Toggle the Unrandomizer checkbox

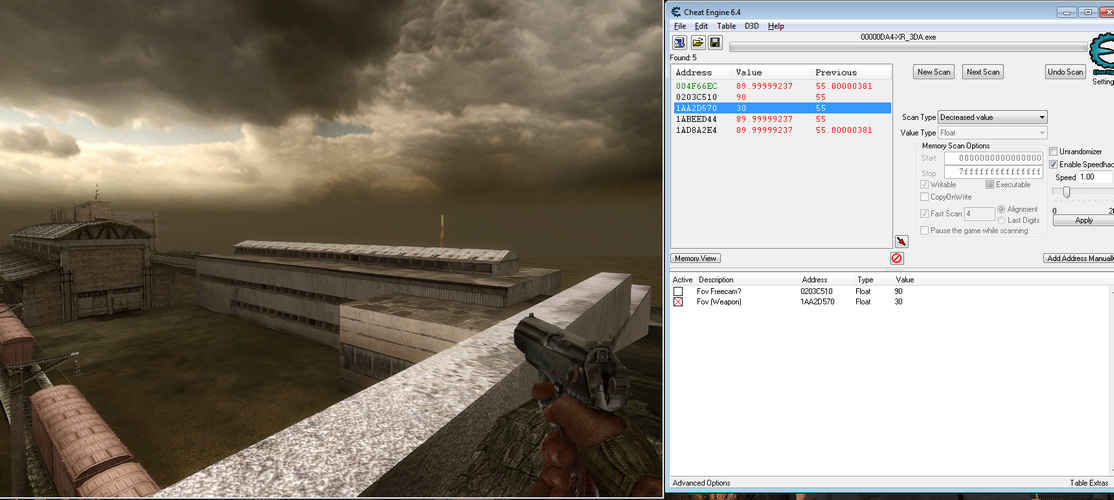pyautogui.click(x=1053, y=151)
